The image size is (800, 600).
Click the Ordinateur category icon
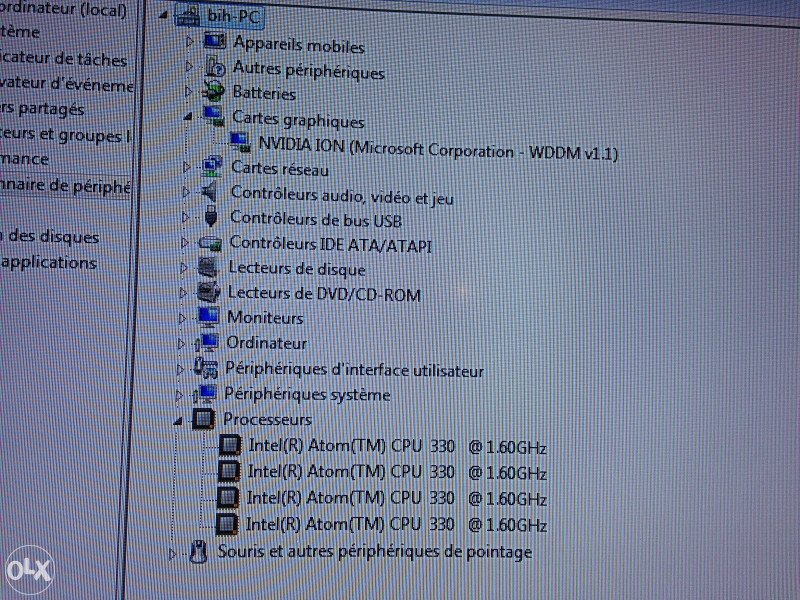[x=207, y=342]
